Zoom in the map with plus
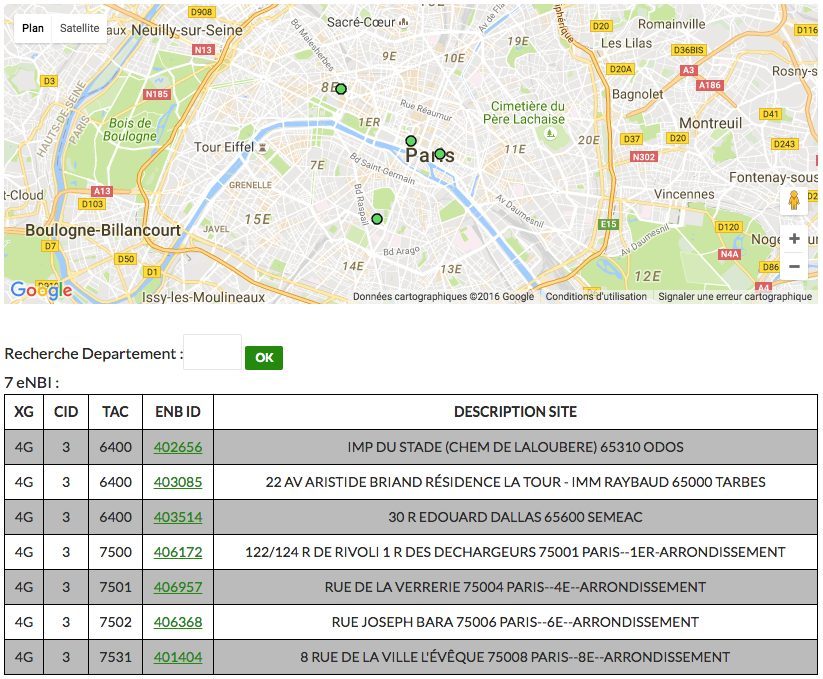The height and width of the screenshot is (679, 823). click(x=794, y=239)
